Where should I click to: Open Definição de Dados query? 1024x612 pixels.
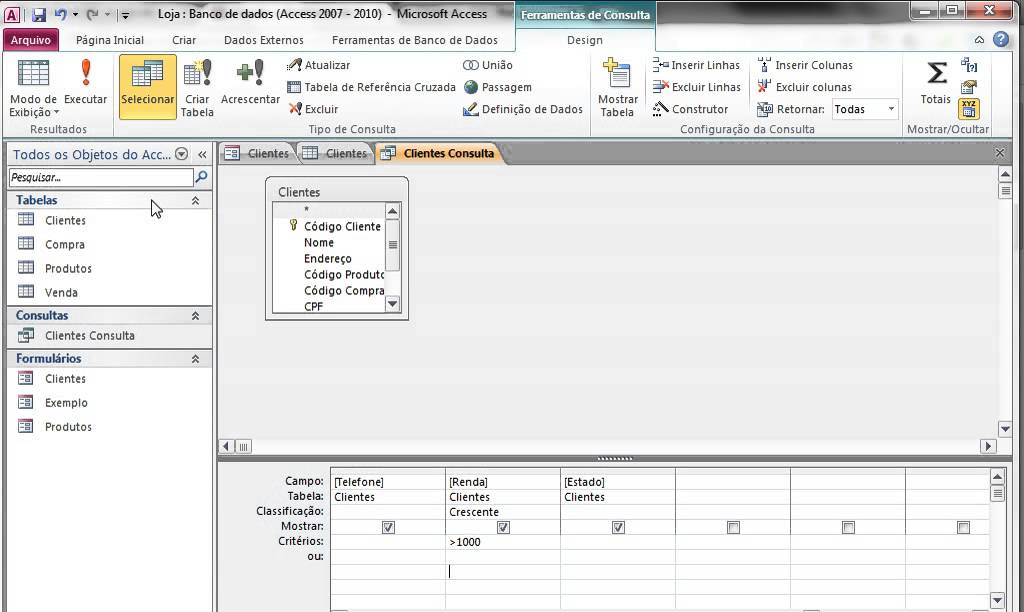click(523, 109)
